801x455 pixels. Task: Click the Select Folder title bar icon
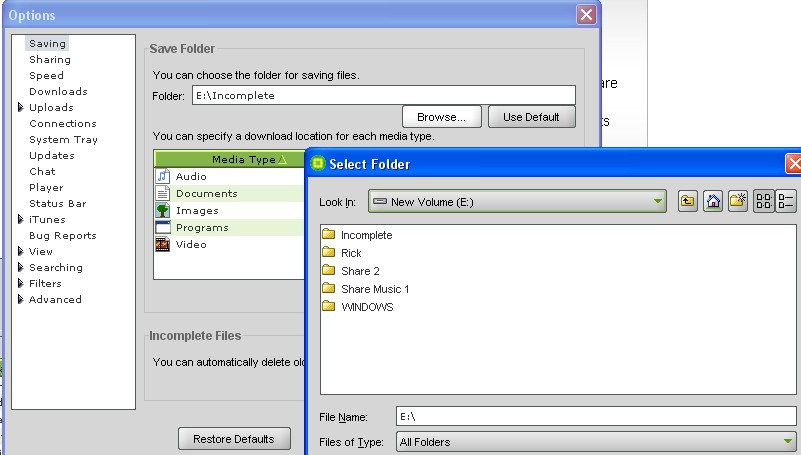[x=318, y=163]
